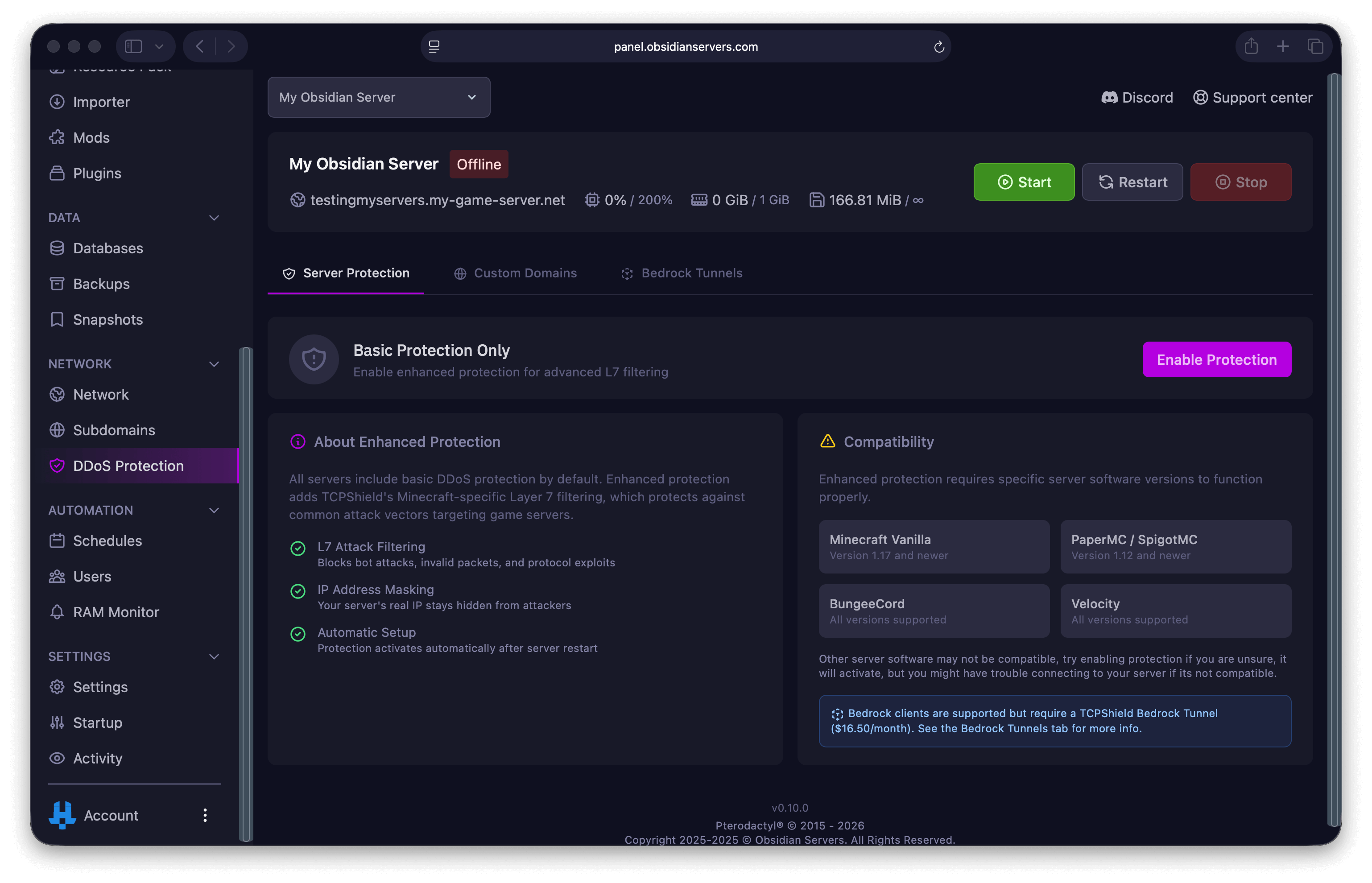Open the Importer sidebar icon
The width and height of the screenshot is (1372, 883).
point(57,102)
